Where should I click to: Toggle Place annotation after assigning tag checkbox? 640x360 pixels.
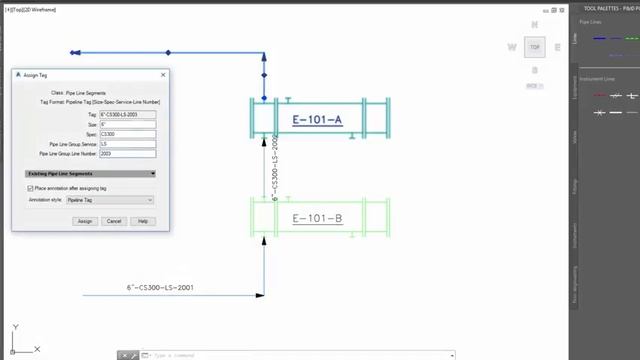30,188
